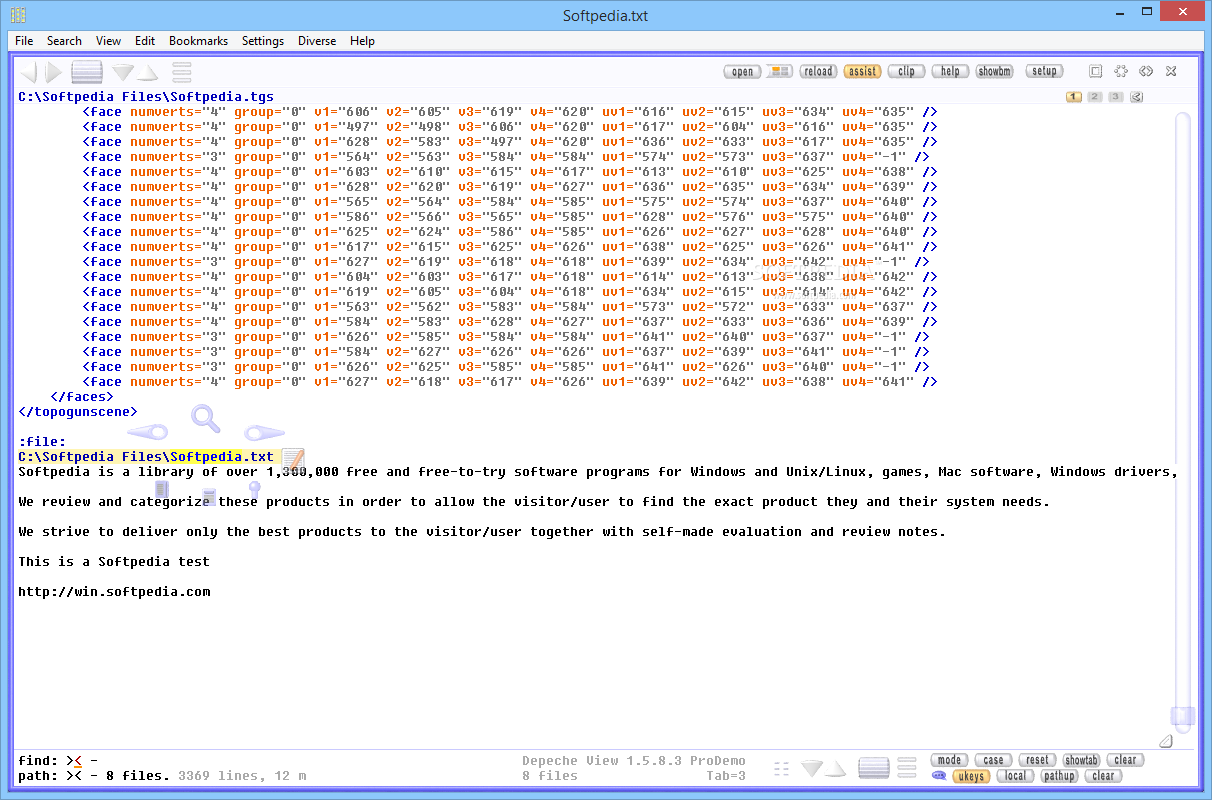The width and height of the screenshot is (1212, 800).
Task: Click the orange layout icon beside open
Action: 780,71
